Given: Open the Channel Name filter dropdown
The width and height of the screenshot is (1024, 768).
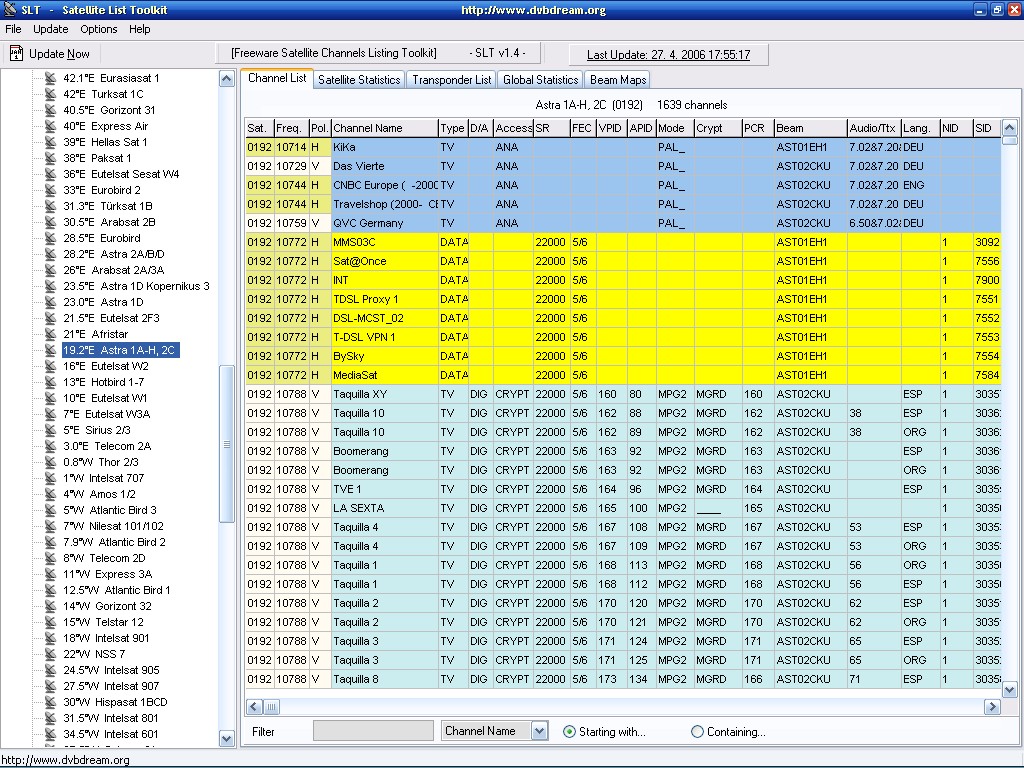Looking at the screenshot, I should tap(539, 731).
